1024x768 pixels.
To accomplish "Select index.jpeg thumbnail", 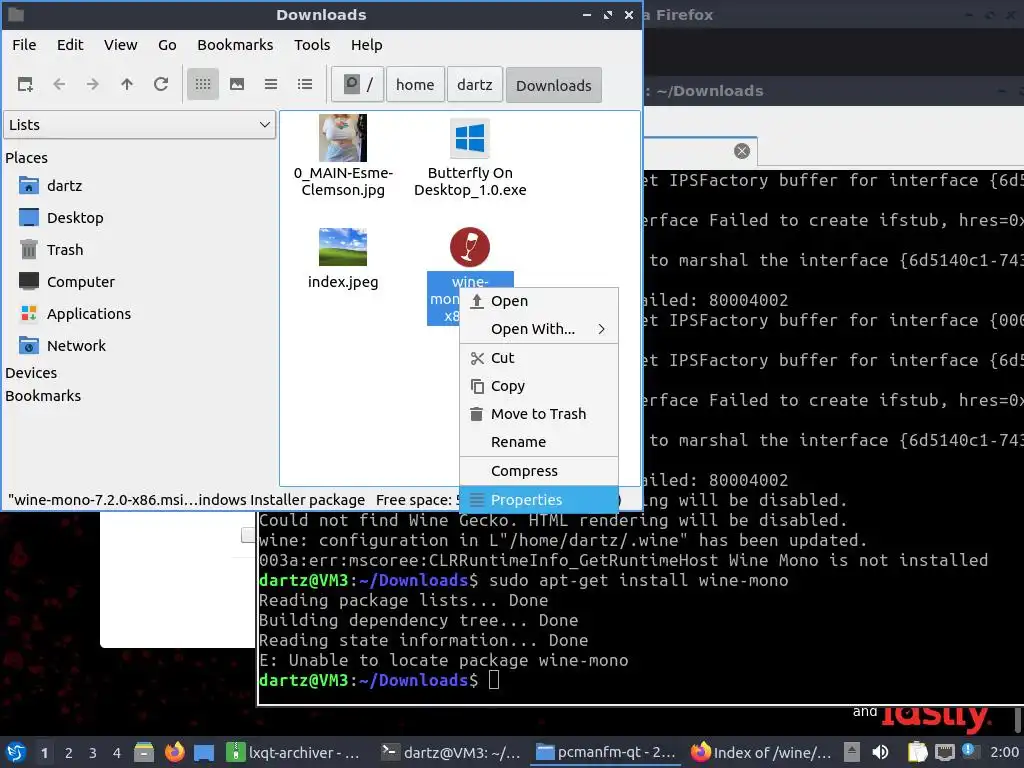I will pos(343,247).
